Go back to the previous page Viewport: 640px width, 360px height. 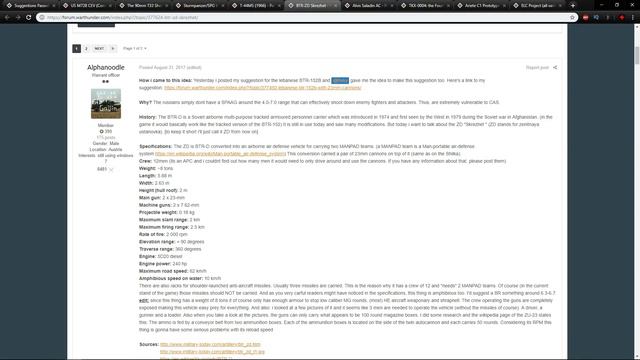[7, 18]
